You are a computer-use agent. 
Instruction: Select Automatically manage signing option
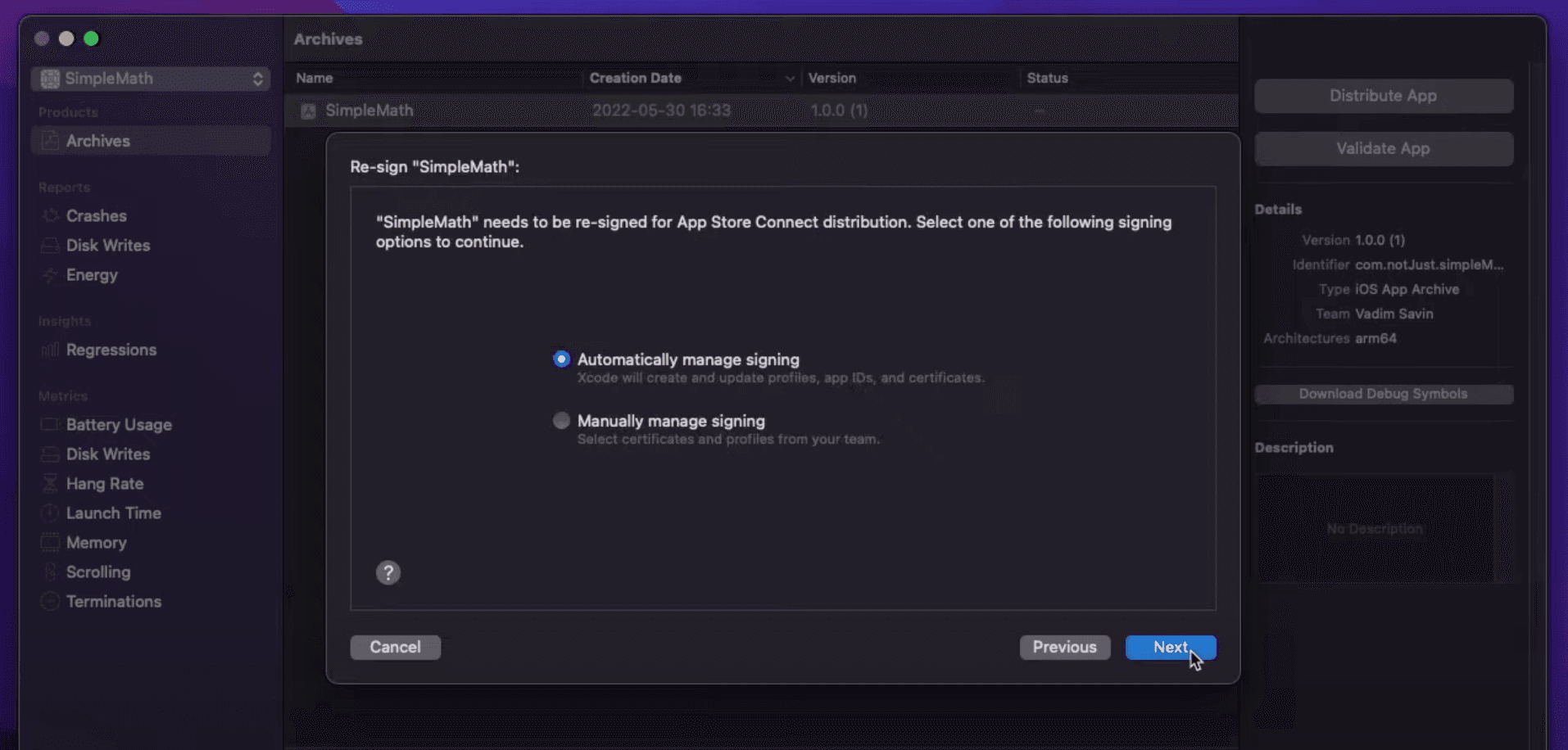(x=561, y=359)
